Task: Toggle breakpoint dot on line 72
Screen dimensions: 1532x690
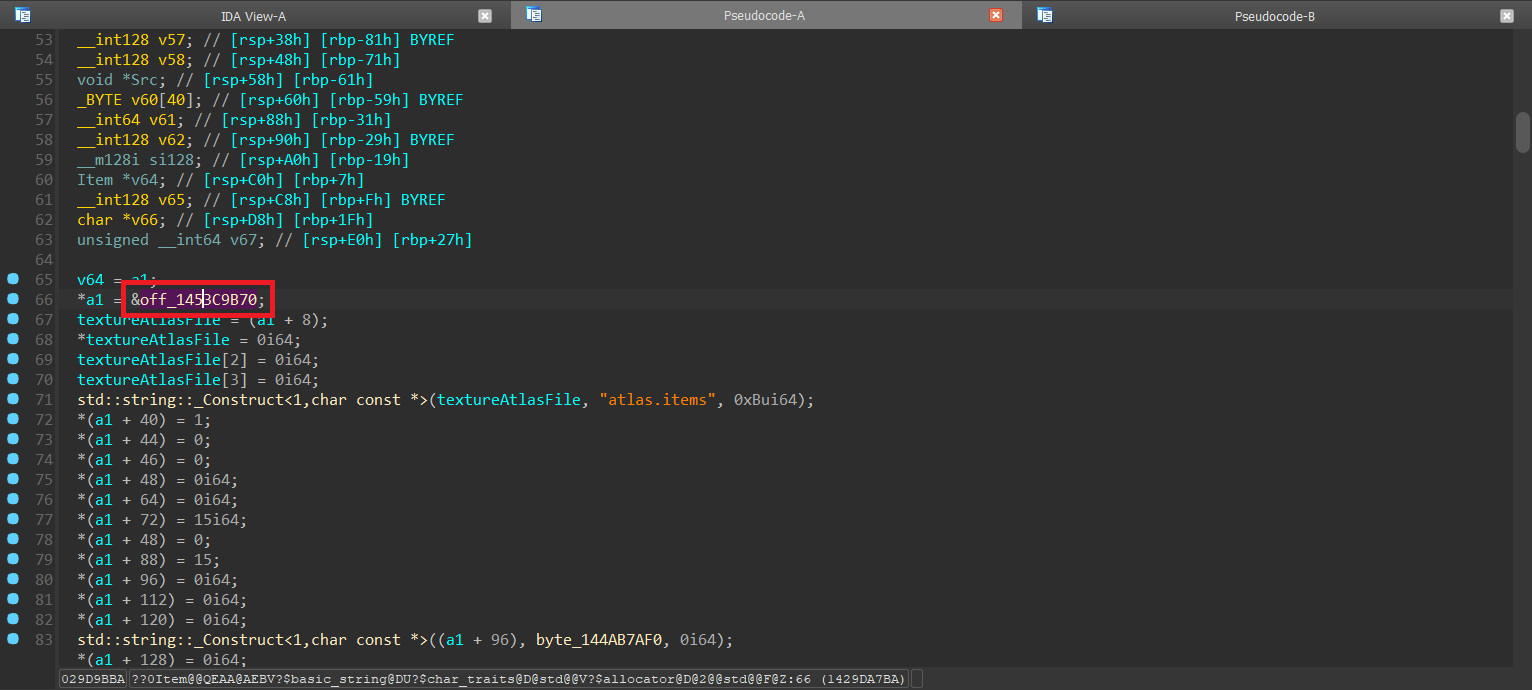Action: click(x=13, y=419)
